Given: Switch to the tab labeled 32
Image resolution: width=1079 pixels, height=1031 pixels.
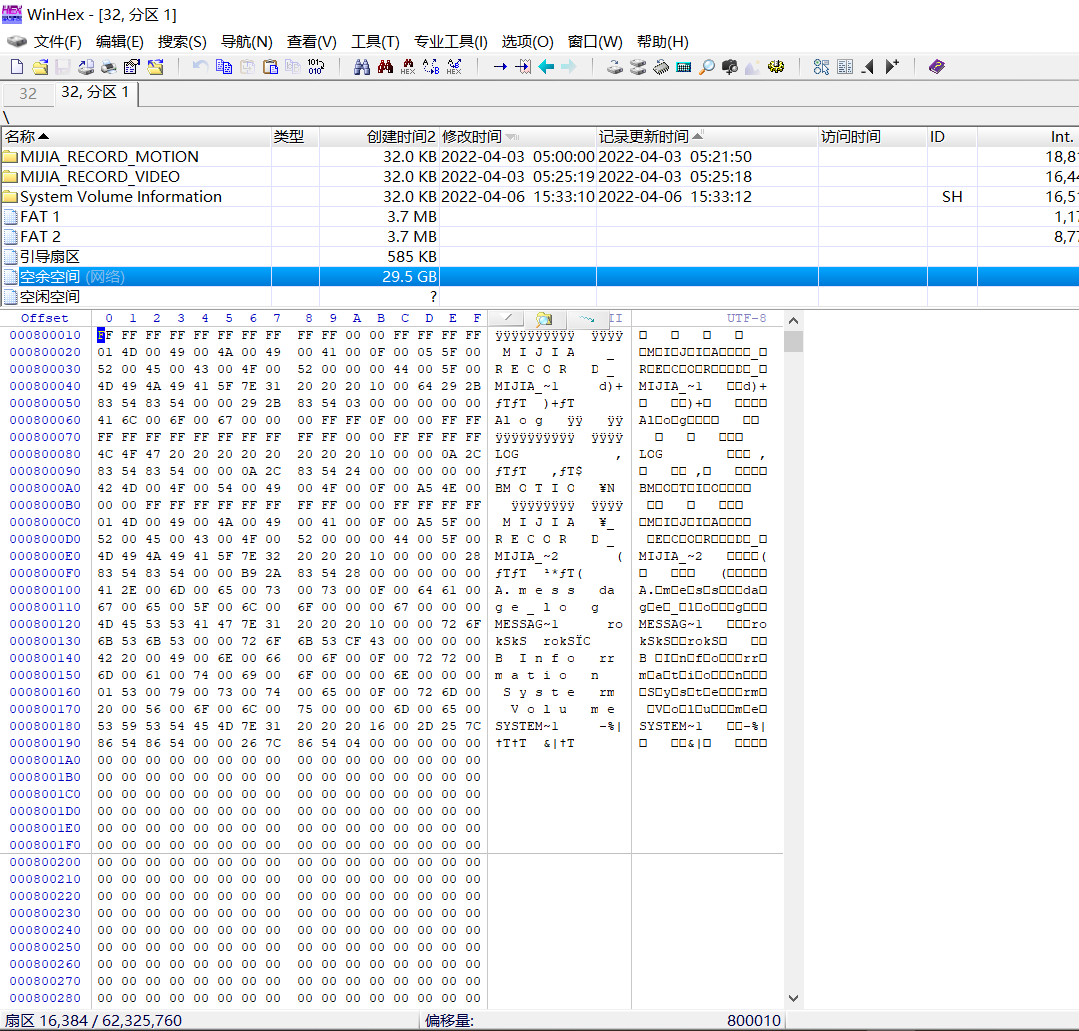Looking at the screenshot, I should pyautogui.click(x=28, y=94).
